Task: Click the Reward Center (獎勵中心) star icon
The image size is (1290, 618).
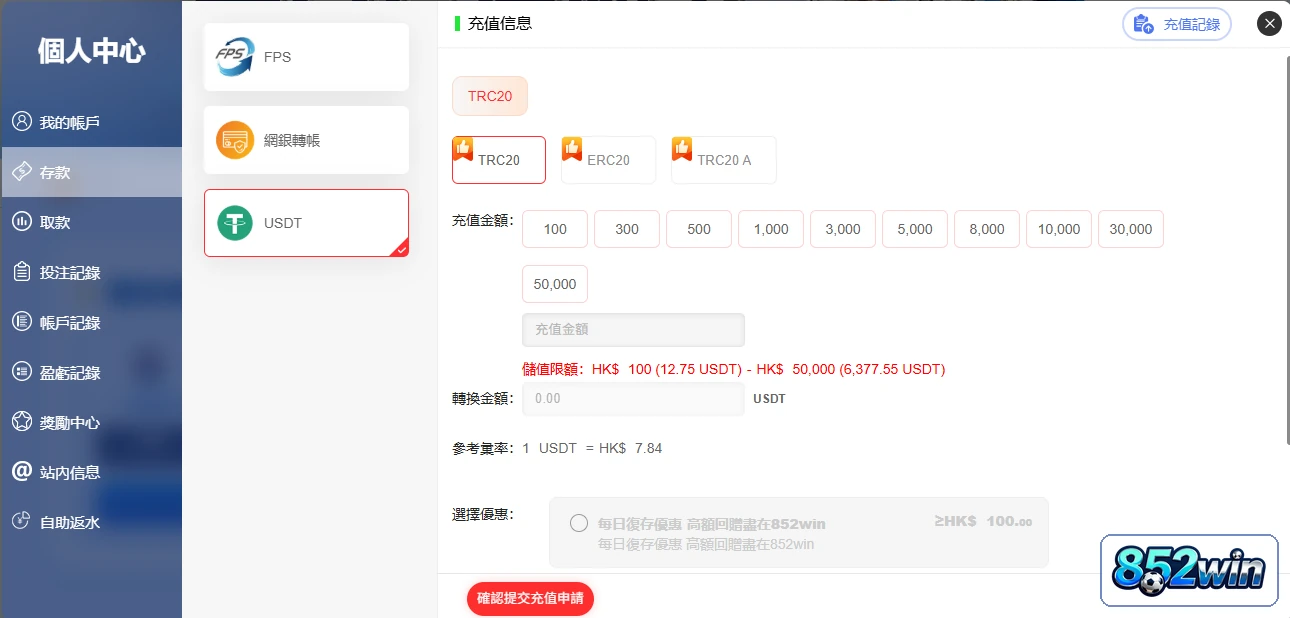Action: 21,422
